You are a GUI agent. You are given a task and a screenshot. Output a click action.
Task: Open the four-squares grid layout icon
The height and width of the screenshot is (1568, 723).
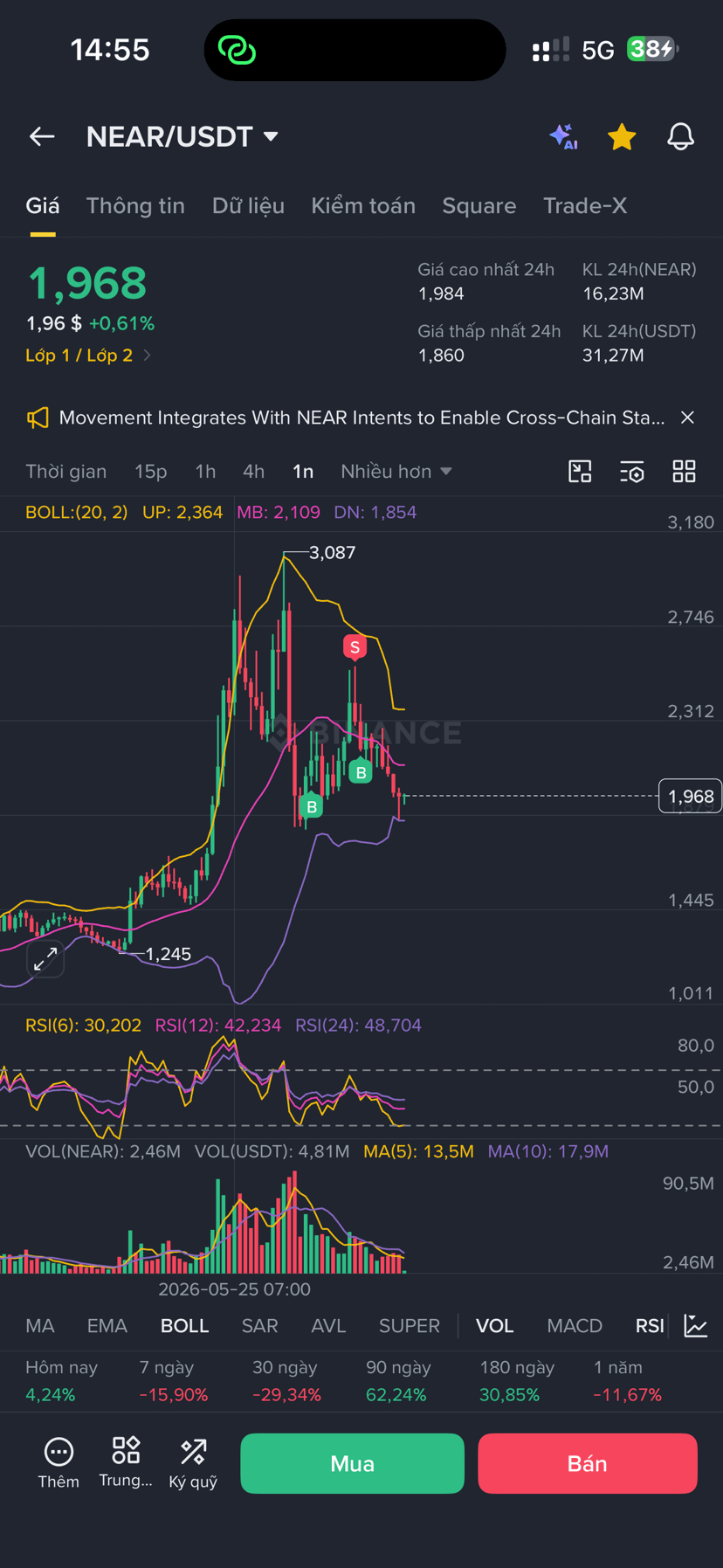pyautogui.click(x=684, y=472)
